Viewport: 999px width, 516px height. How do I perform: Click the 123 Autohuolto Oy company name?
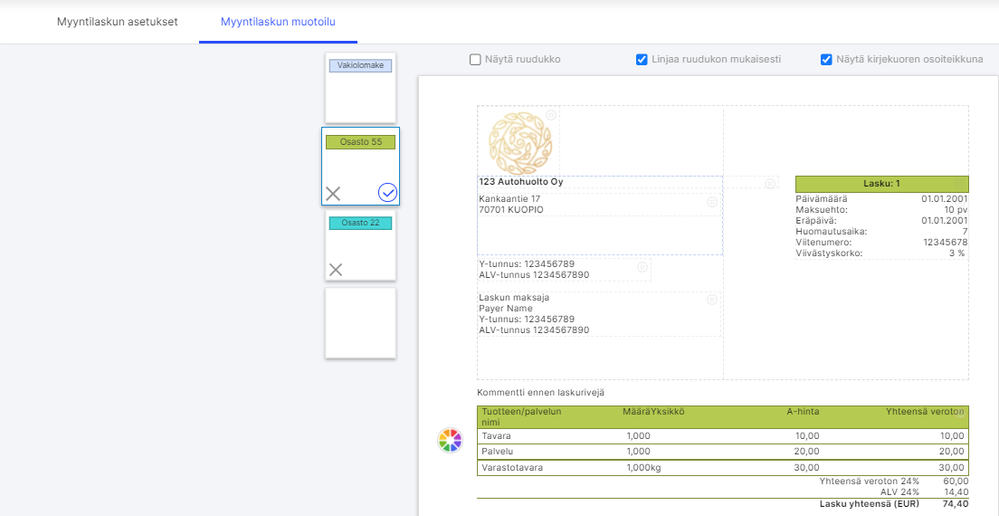(x=521, y=182)
